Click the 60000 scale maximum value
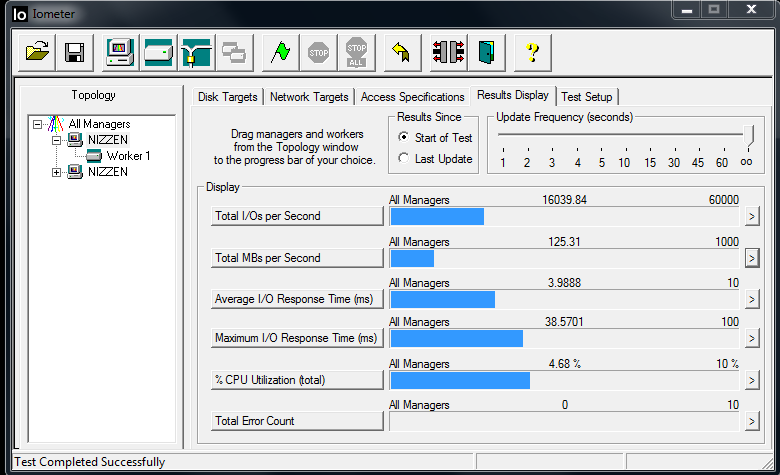780x475 pixels. (724, 200)
